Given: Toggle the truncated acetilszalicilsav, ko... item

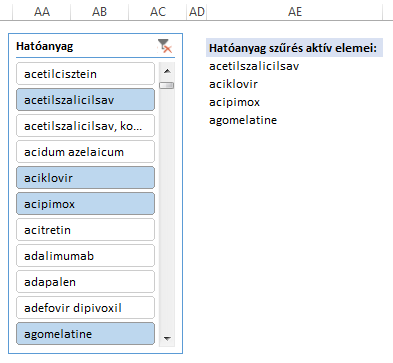Looking at the screenshot, I should [x=85, y=126].
